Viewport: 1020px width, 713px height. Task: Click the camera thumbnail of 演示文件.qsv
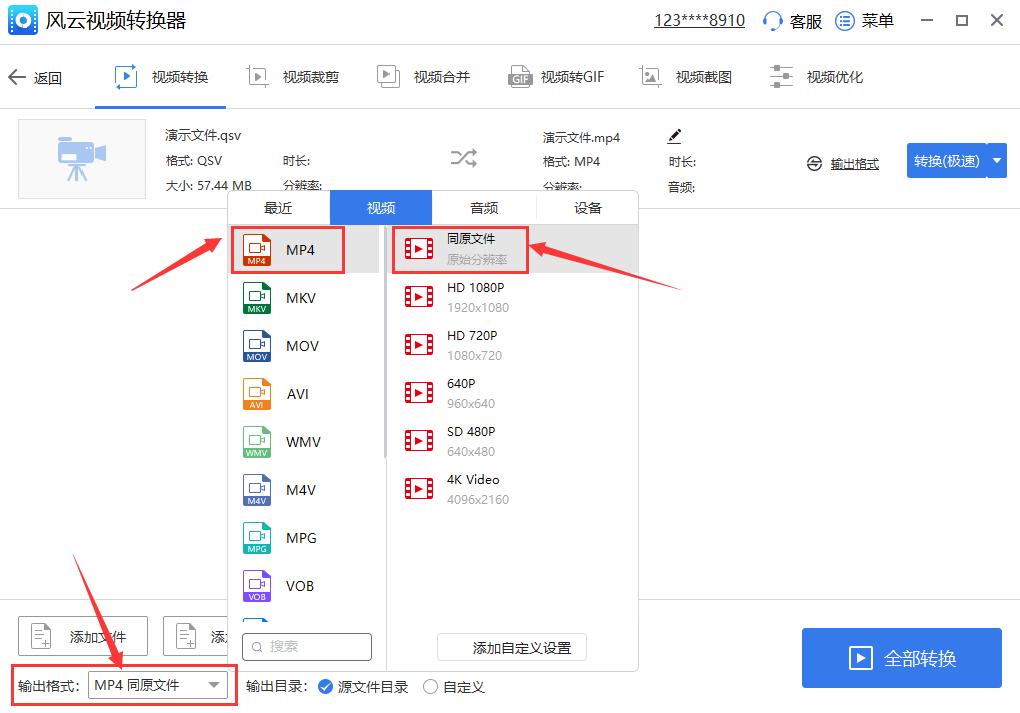coord(82,159)
